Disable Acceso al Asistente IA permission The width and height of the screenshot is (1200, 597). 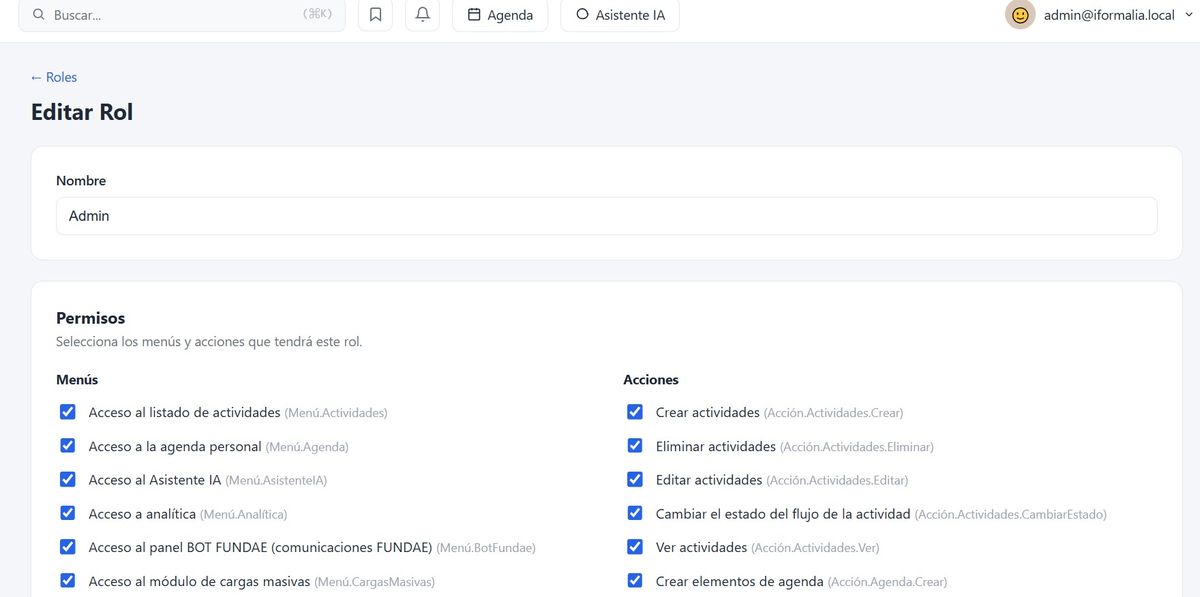[x=68, y=480]
